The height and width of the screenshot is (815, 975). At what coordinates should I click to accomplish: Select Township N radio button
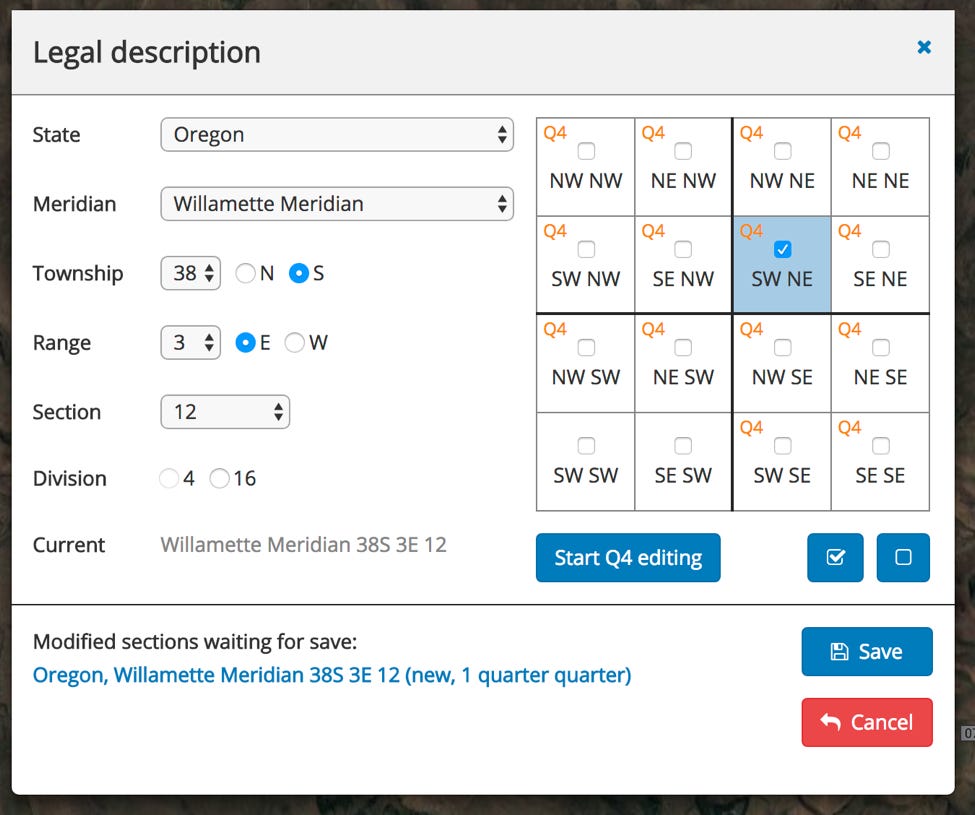click(x=245, y=273)
